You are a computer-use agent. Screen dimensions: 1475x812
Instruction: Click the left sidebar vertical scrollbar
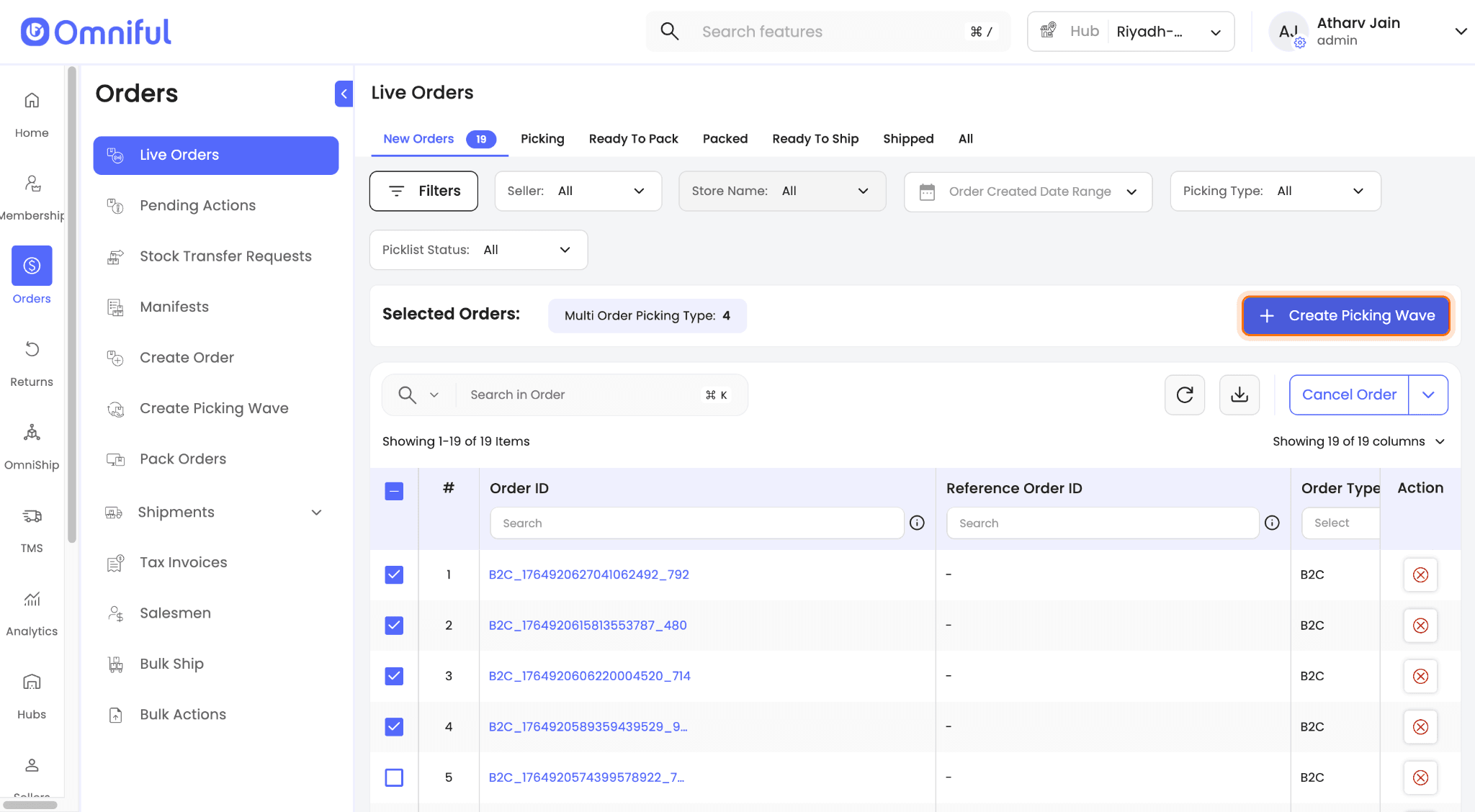pos(71,302)
